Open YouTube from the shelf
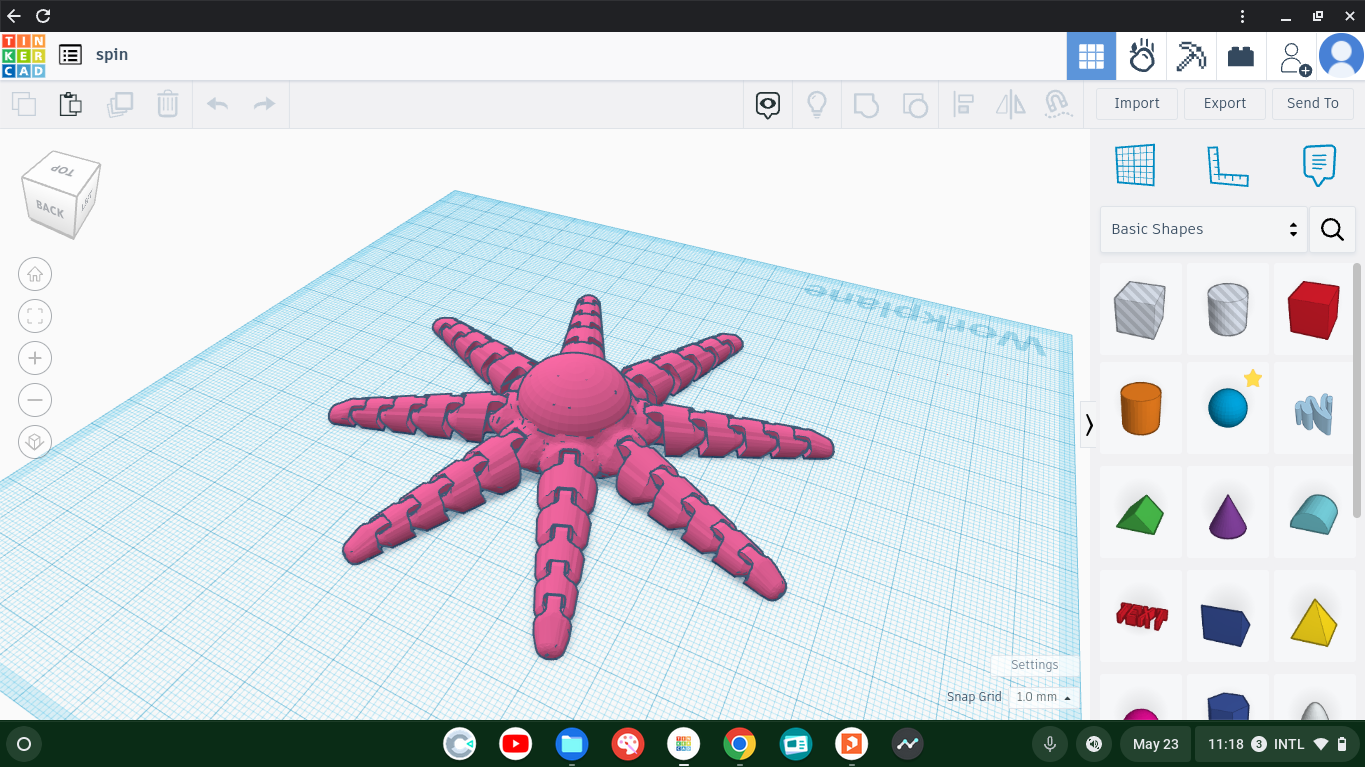 click(516, 744)
